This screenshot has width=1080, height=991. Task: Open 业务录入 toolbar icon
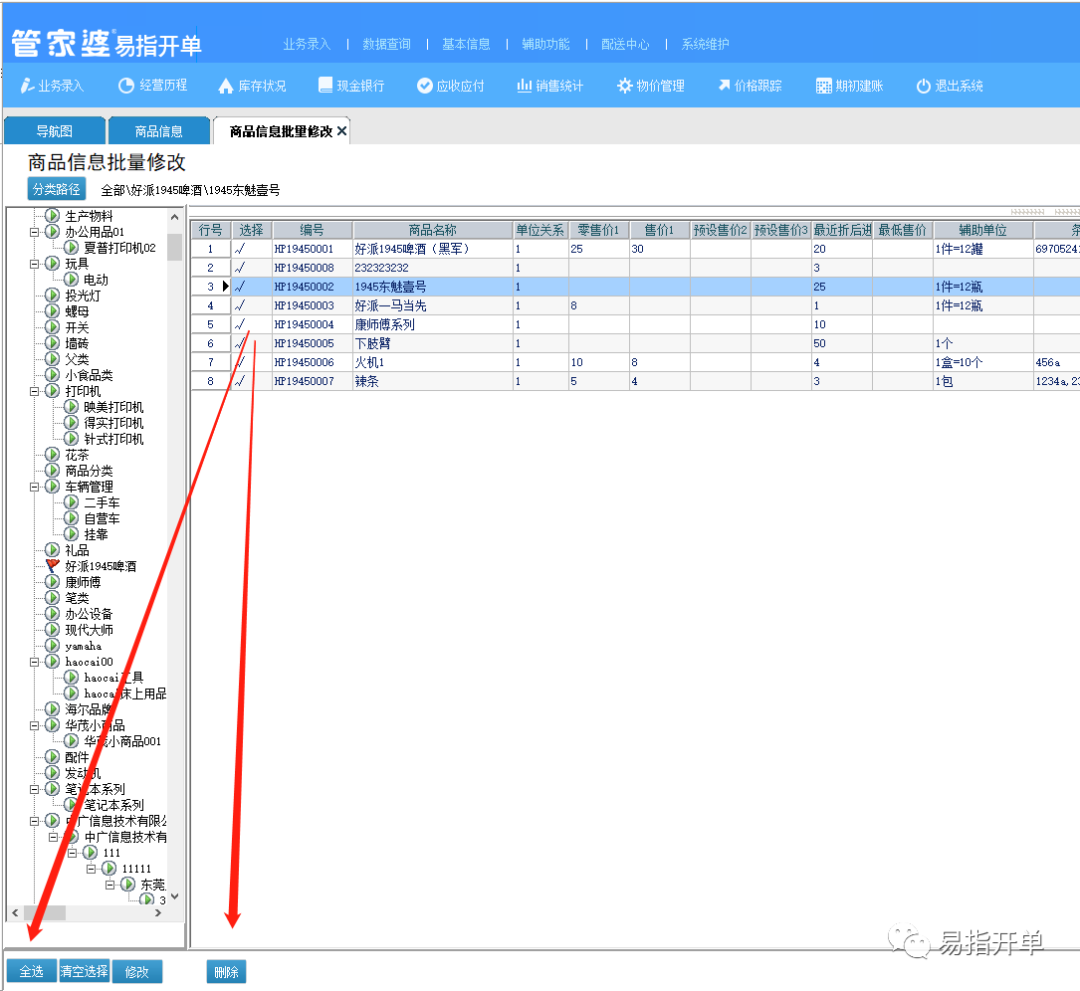26,85
